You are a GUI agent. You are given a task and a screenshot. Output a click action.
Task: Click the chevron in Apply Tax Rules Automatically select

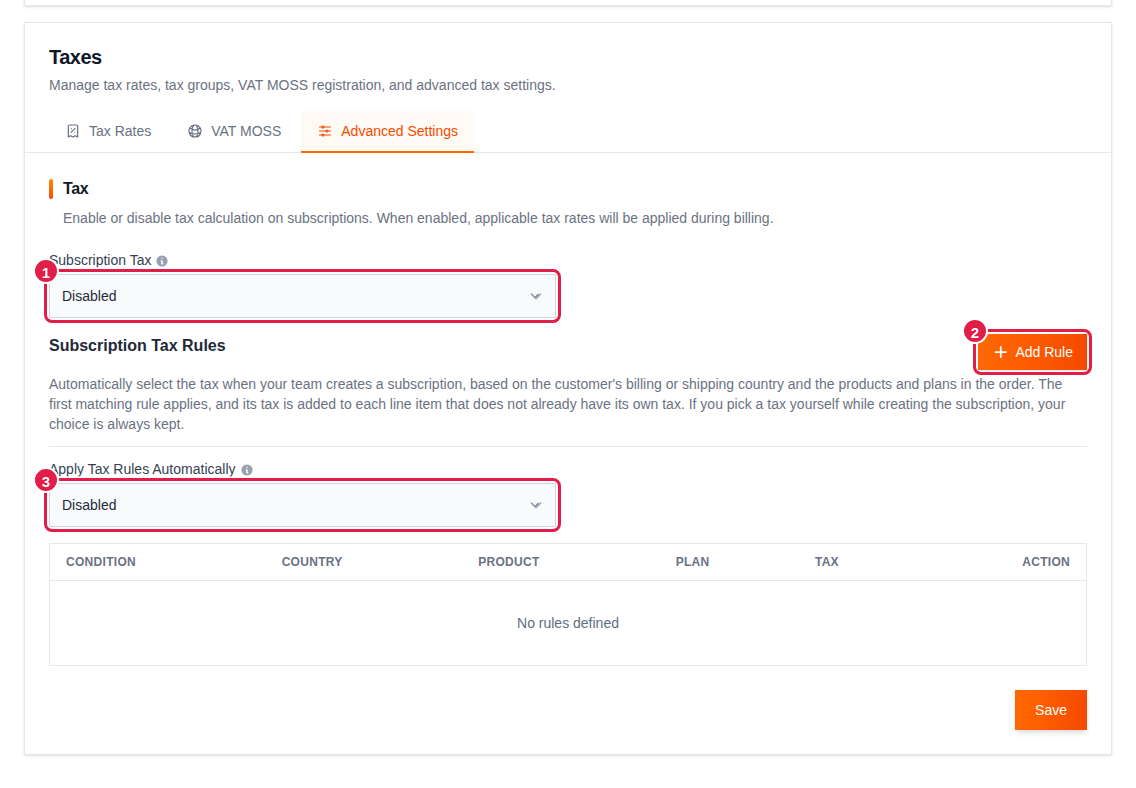coord(535,506)
